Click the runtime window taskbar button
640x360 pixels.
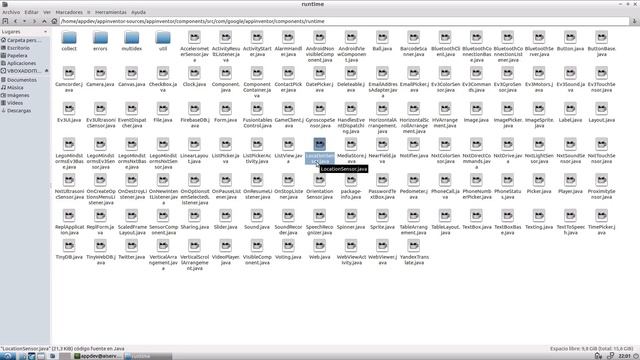pyautogui.click(x=148, y=356)
